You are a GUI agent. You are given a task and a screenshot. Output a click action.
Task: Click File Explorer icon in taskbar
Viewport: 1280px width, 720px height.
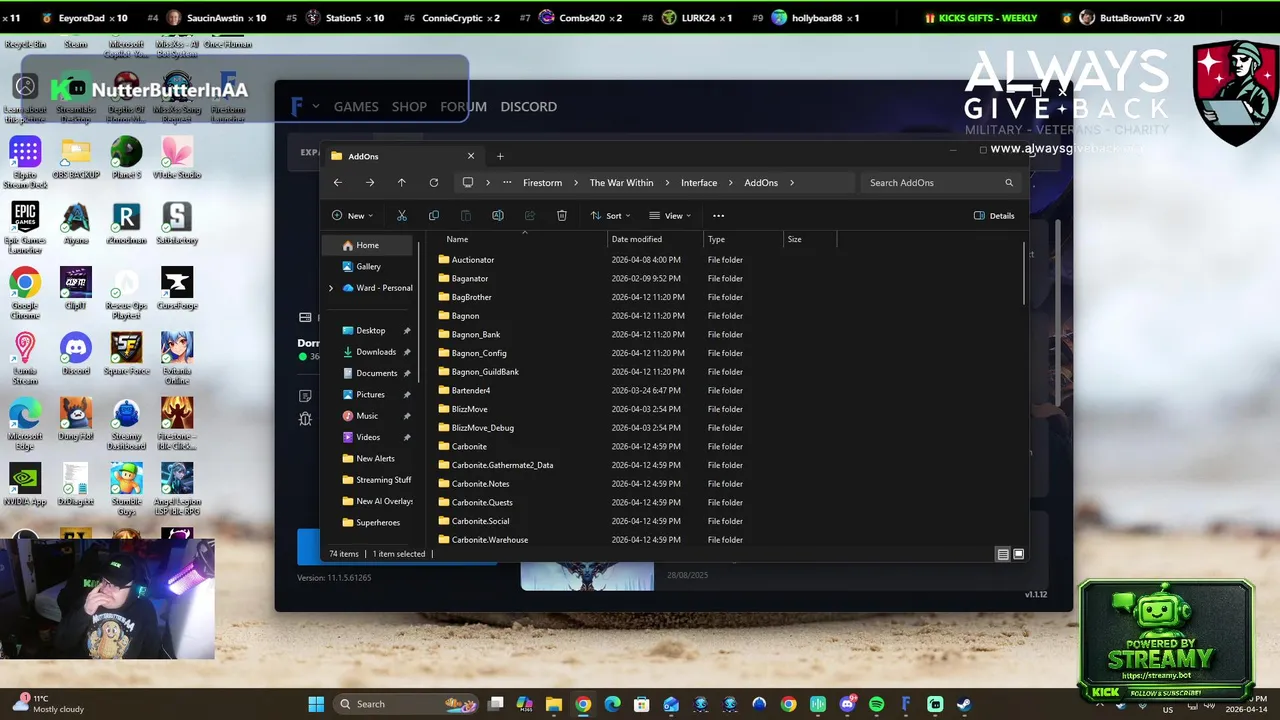click(x=554, y=704)
